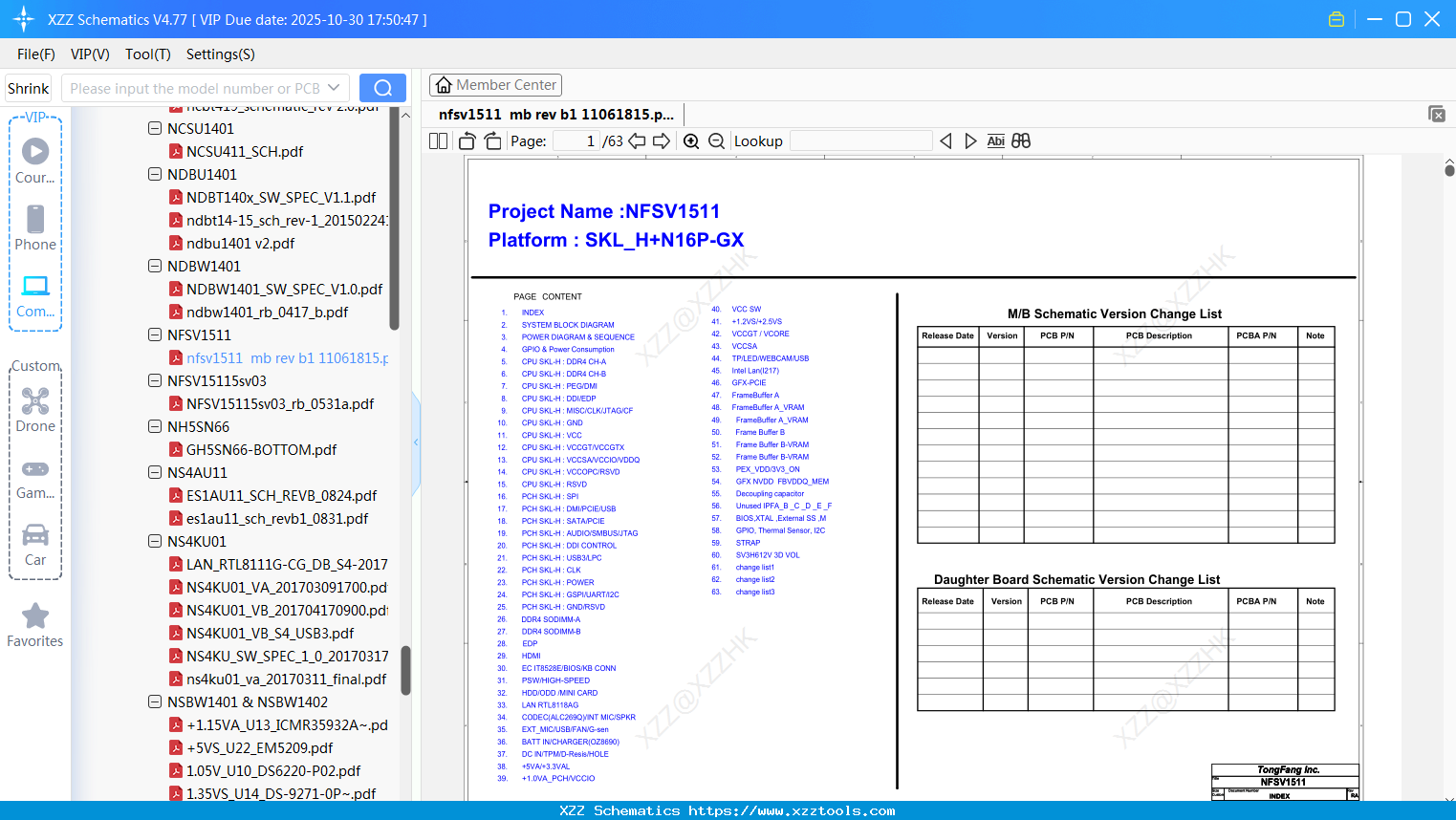This screenshot has width=1456, height=820.
Task: Open the Settings(S) menu
Action: click(x=221, y=54)
